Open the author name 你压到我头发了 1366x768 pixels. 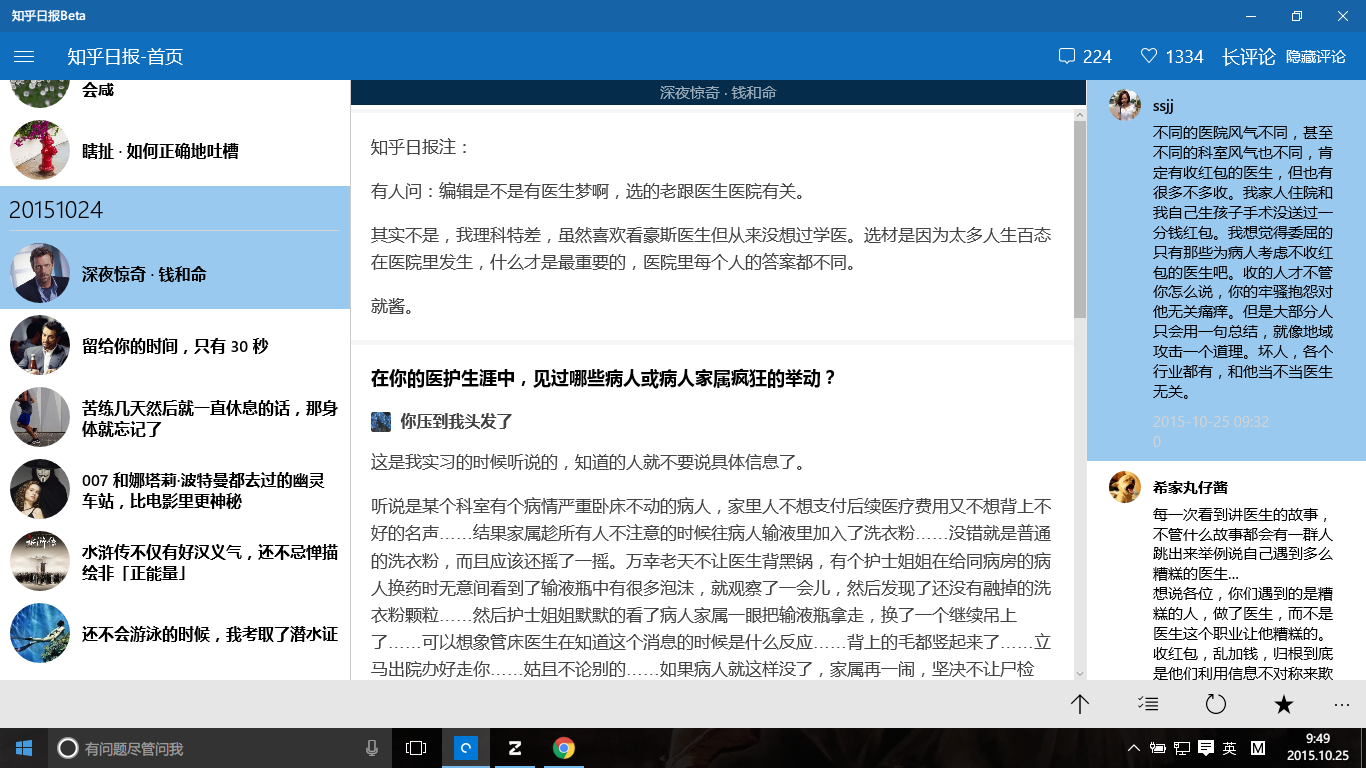coord(456,422)
